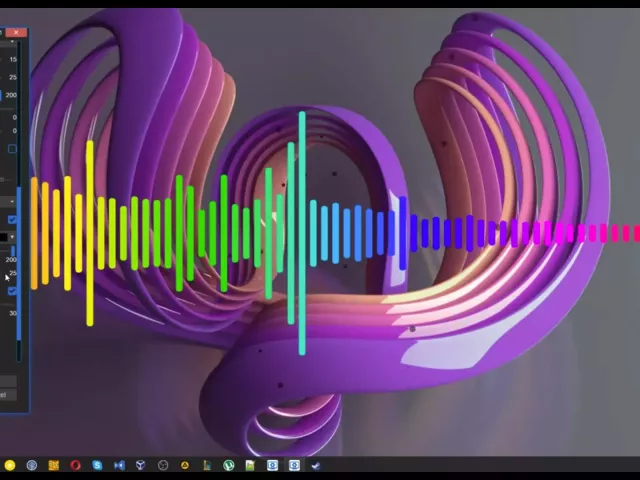Click the yellow triangle taskbar icon
The height and width of the screenshot is (480, 640).
(185, 465)
